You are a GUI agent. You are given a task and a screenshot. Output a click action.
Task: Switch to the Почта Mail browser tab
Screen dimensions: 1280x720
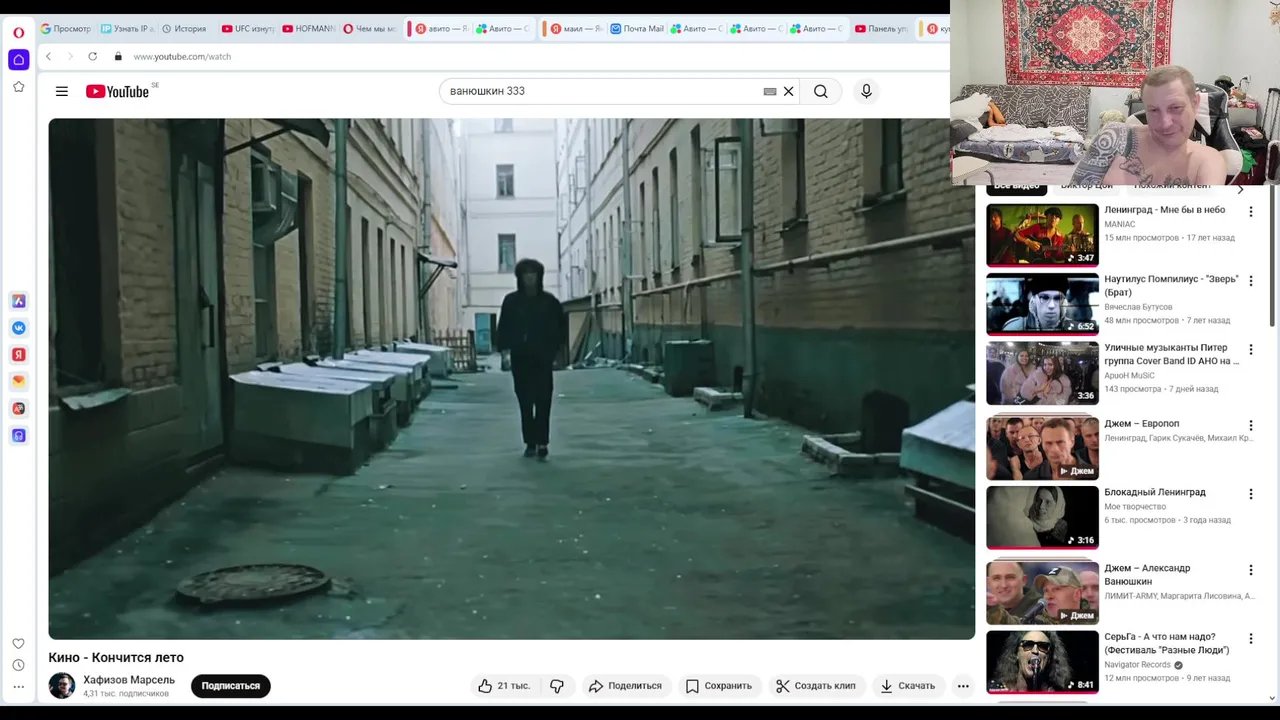(637, 28)
